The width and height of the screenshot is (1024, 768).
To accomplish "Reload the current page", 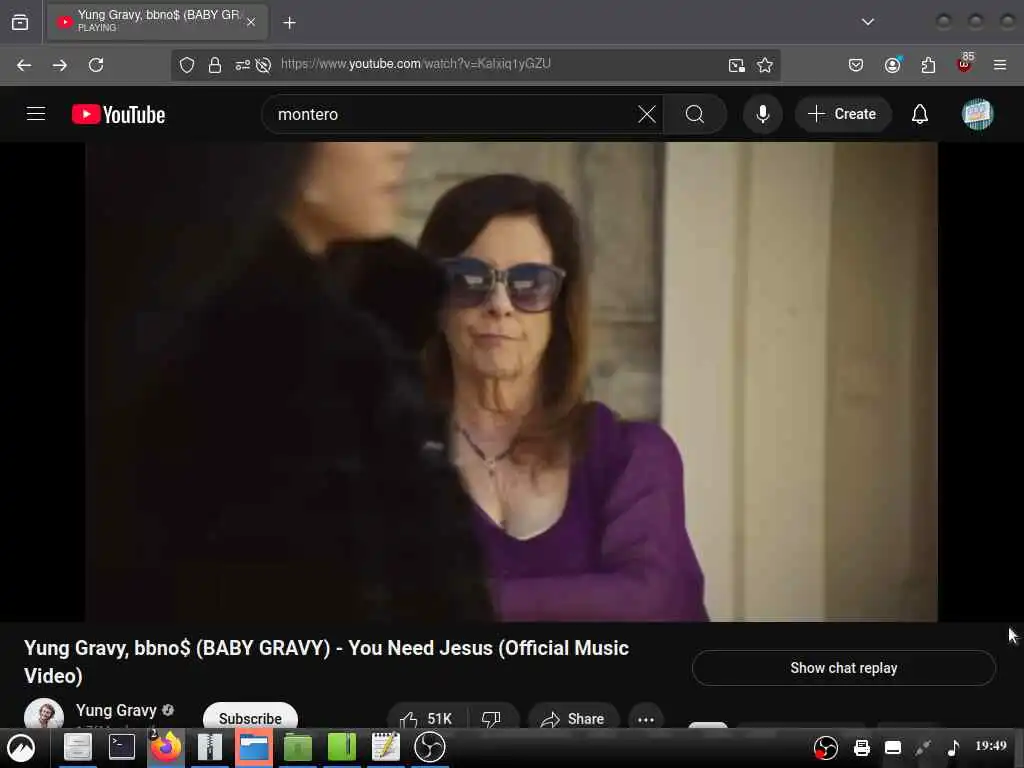I will [96, 65].
